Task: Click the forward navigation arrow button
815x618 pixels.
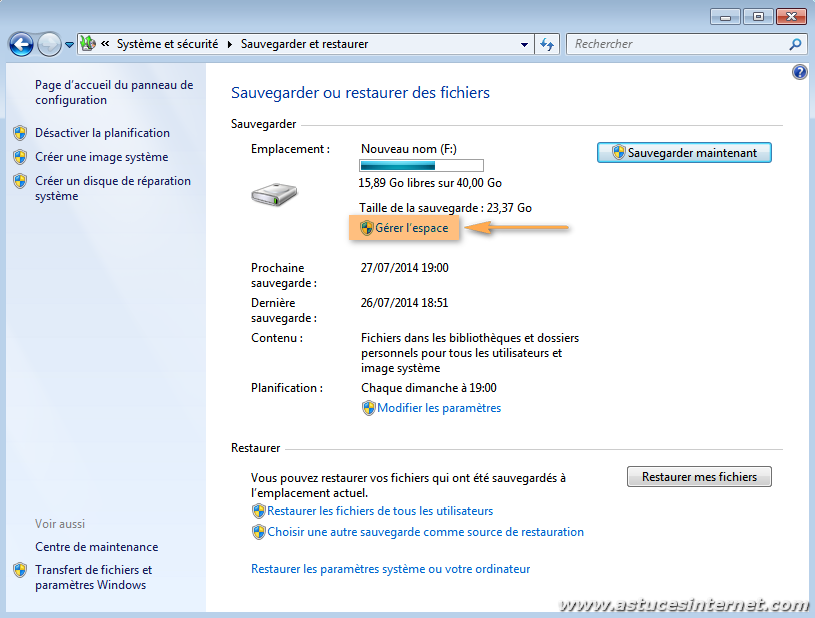Action: click(x=49, y=44)
